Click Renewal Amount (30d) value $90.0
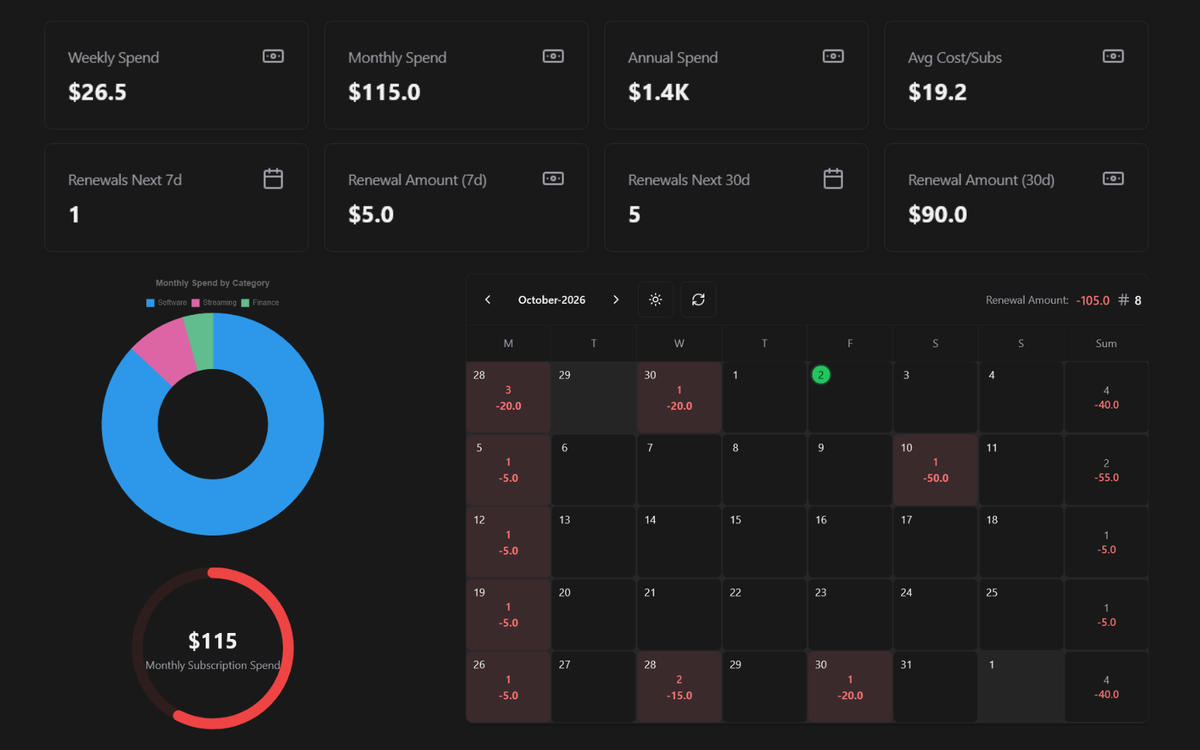This screenshot has height=750, width=1200. click(937, 214)
